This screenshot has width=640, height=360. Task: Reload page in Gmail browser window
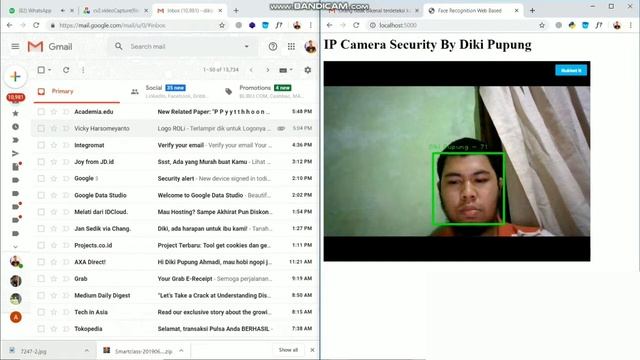(x=36, y=25)
